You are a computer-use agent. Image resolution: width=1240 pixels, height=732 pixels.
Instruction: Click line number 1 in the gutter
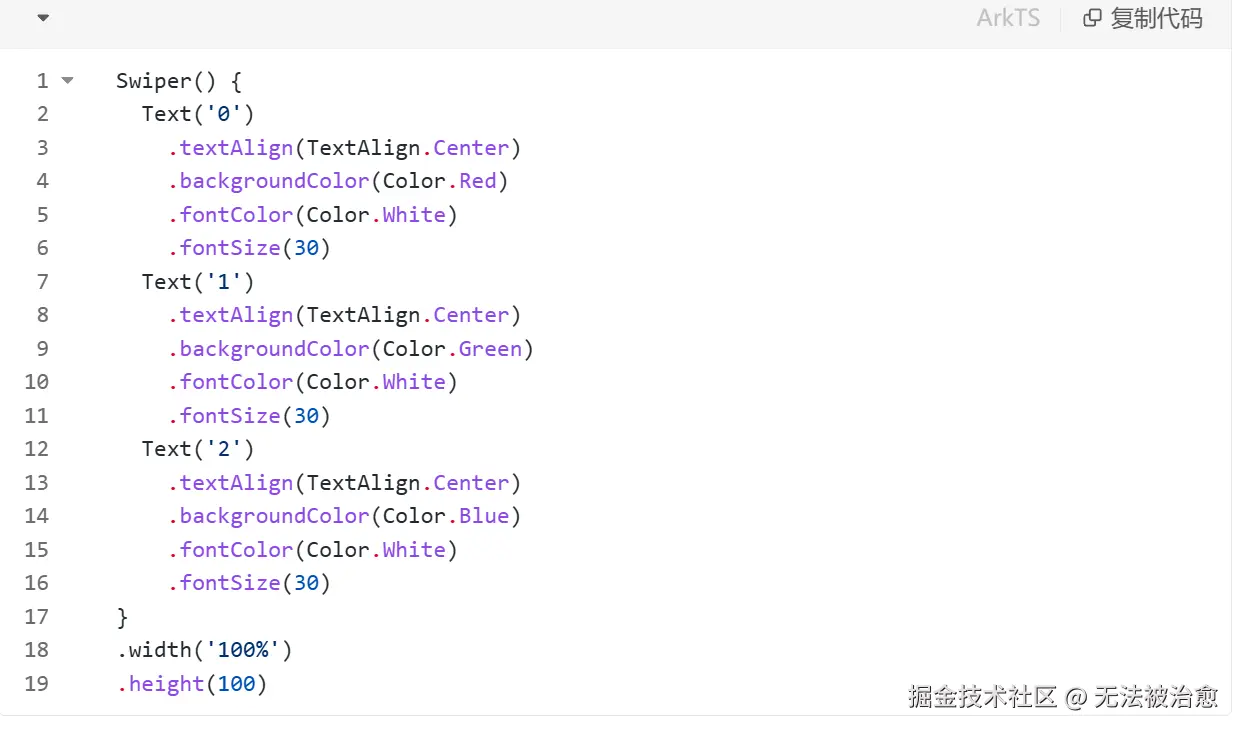pyautogui.click(x=42, y=81)
